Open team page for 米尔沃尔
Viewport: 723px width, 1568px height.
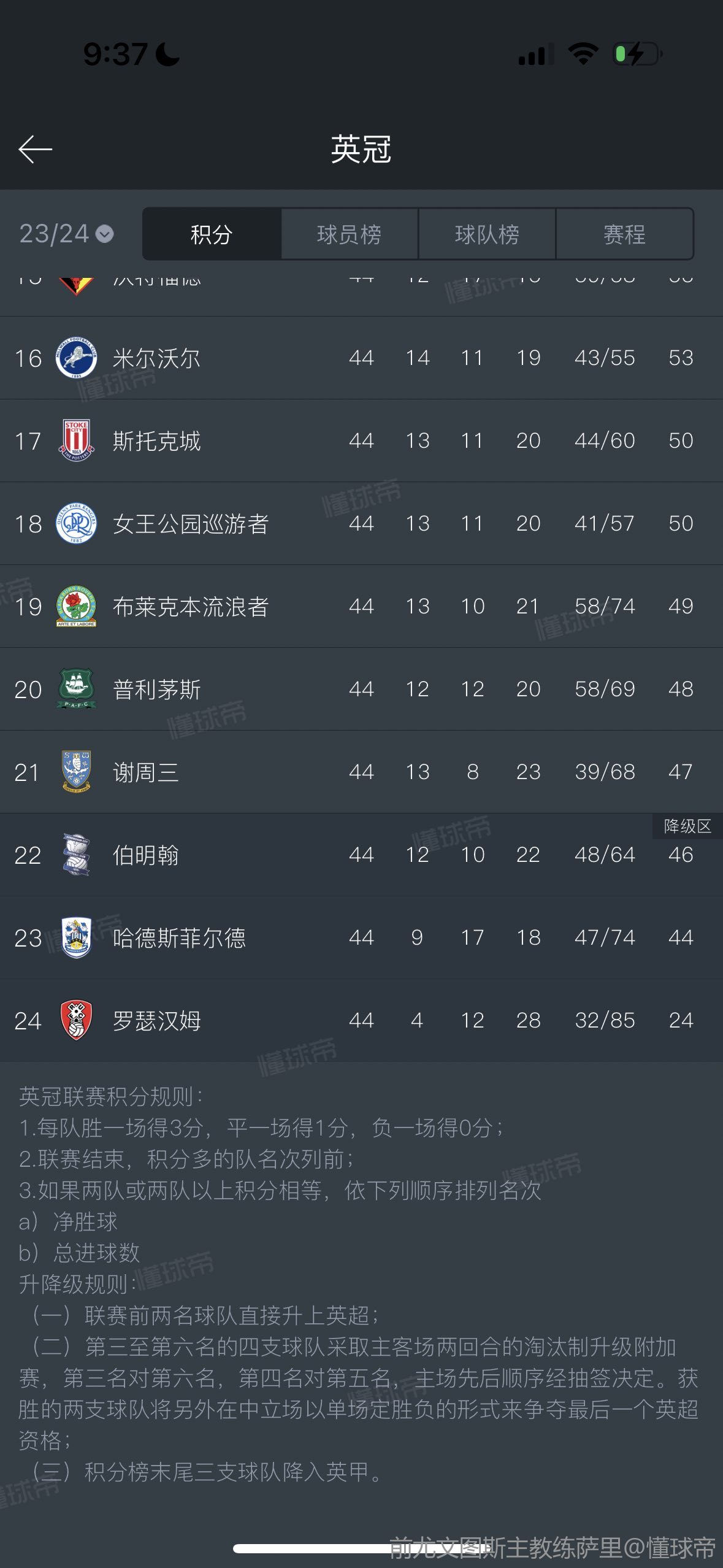click(x=156, y=358)
